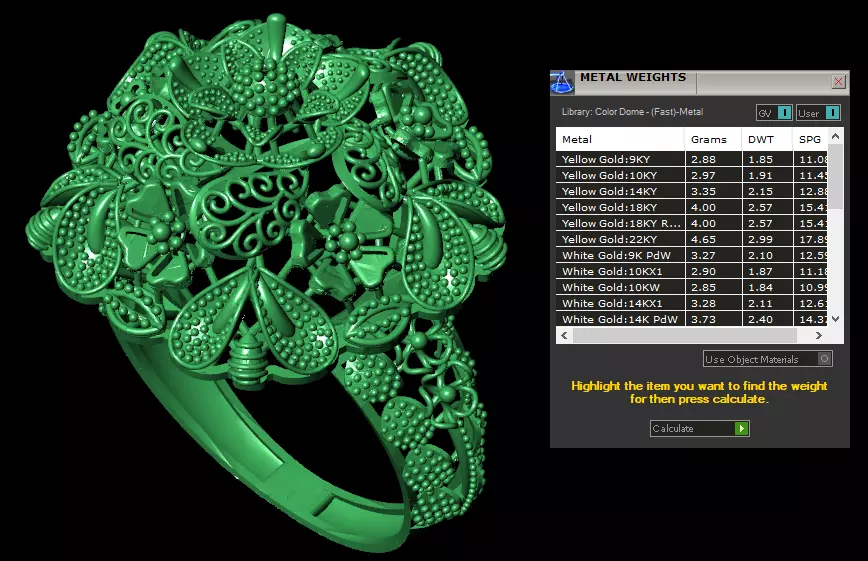This screenshot has height=561, width=868.
Task: Click the horizontal scroll left arrow
Action: (x=564, y=335)
